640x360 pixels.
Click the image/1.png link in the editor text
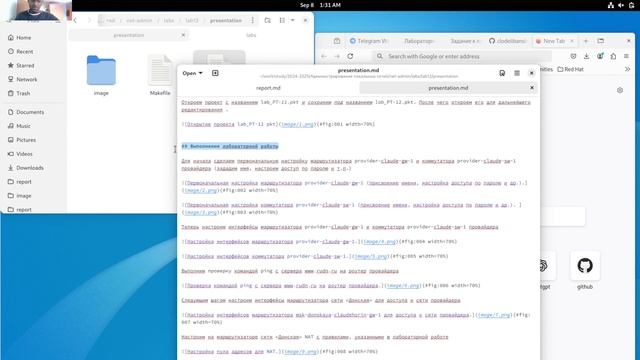point(298,124)
